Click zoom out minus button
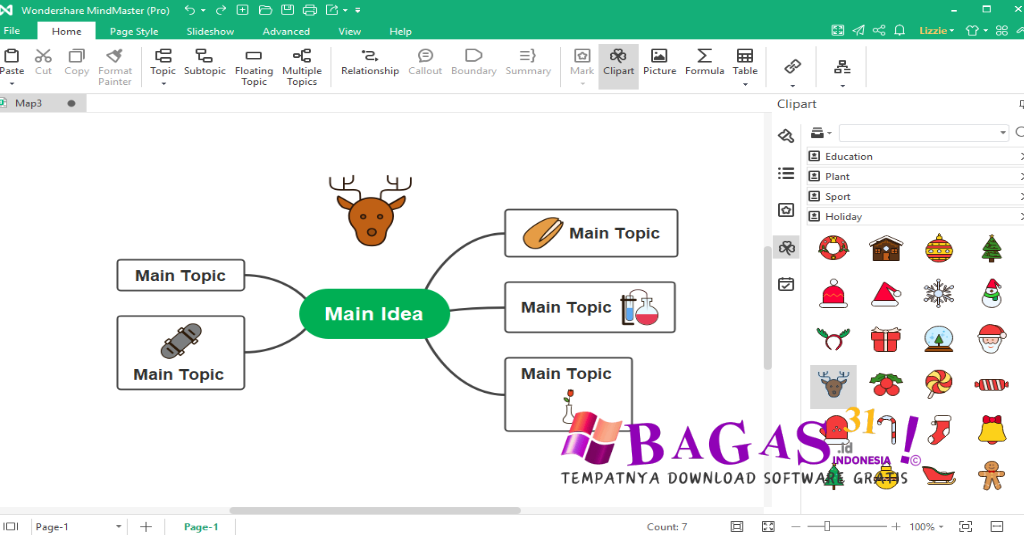The image size is (1024, 538). [795, 526]
